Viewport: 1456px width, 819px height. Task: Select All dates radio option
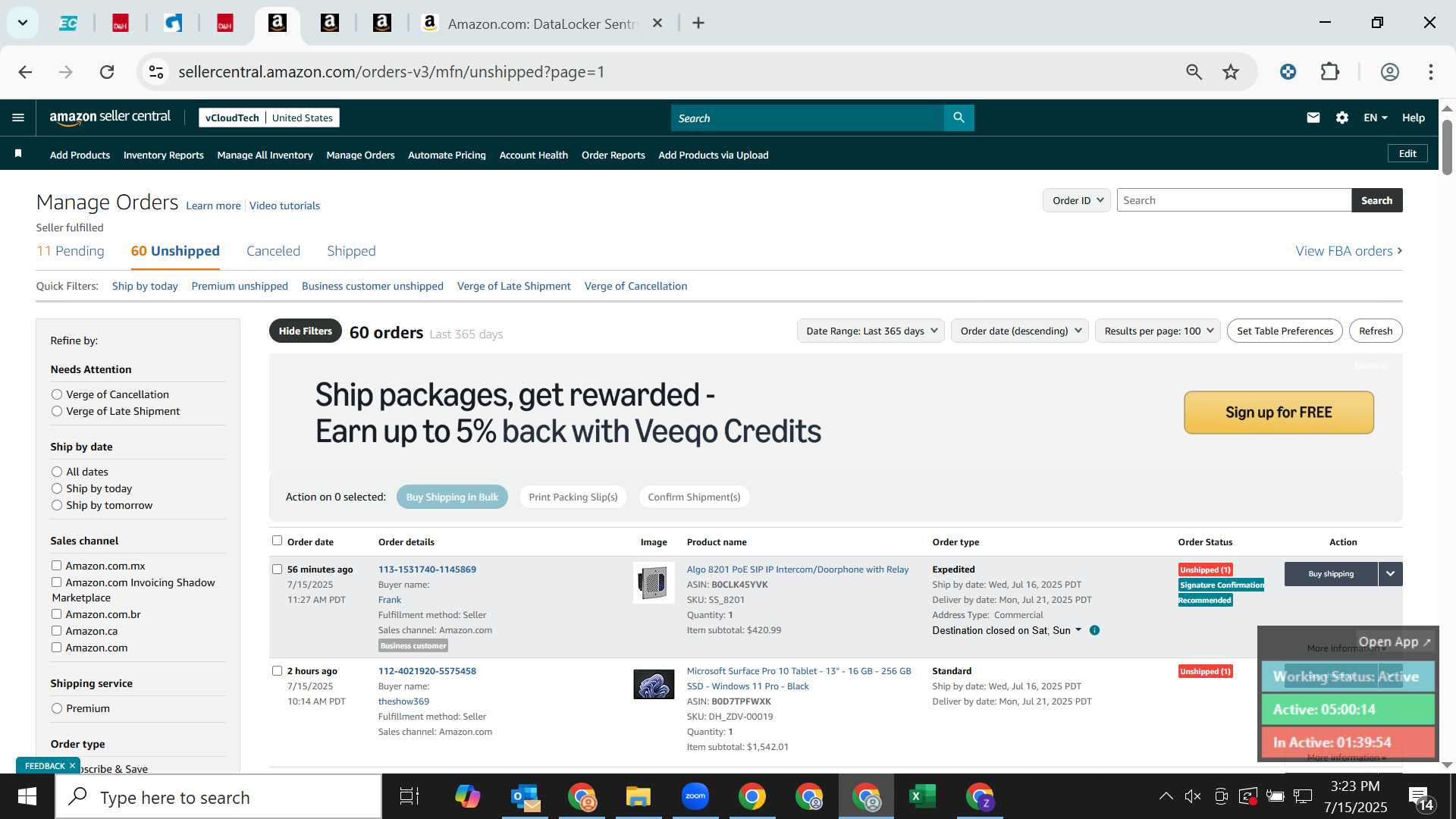point(57,472)
